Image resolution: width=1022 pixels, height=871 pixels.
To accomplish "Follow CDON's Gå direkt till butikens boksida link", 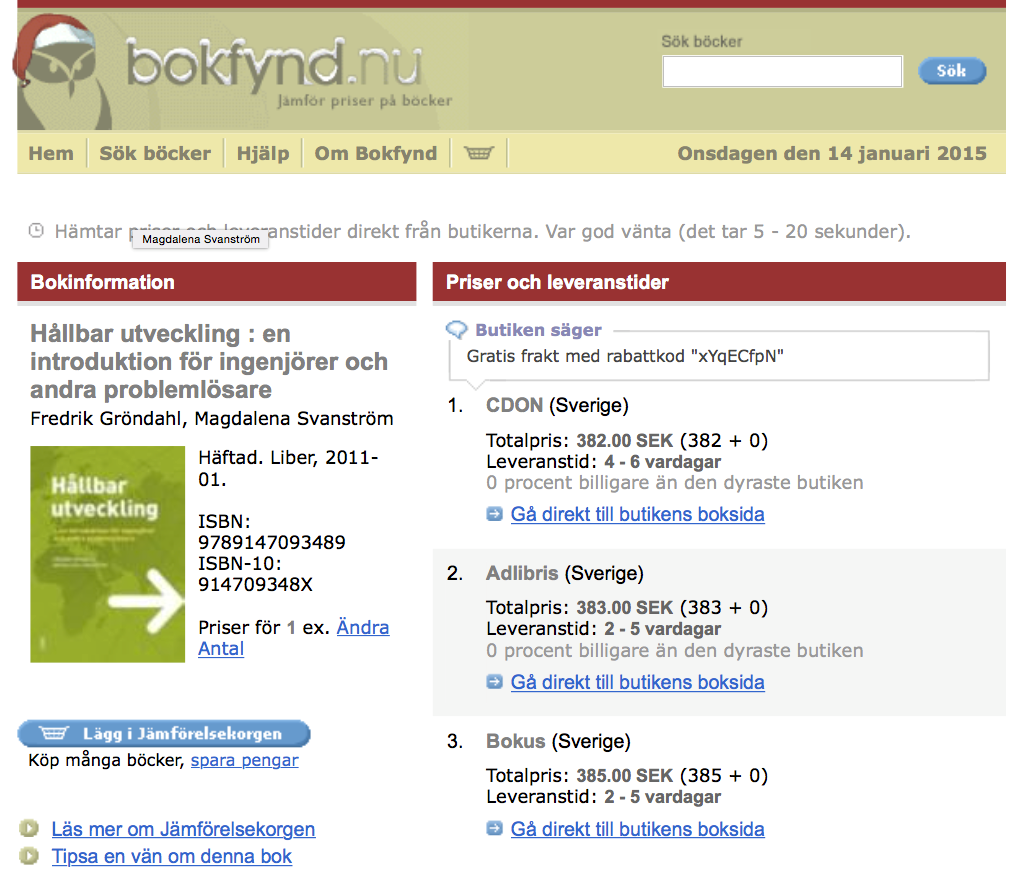I will [637, 514].
